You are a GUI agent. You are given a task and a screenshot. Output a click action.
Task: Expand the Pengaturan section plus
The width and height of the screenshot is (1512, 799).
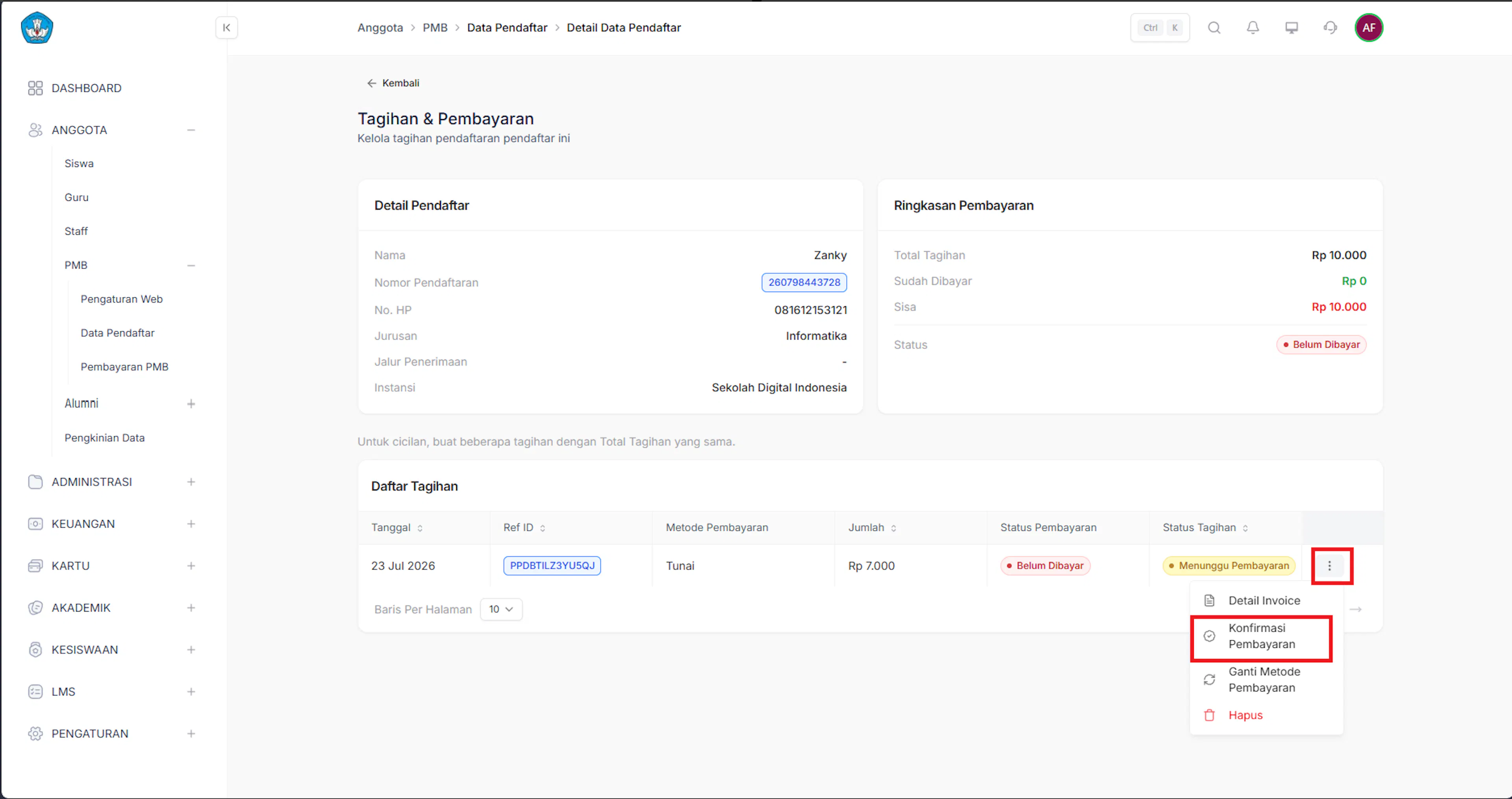(x=191, y=734)
